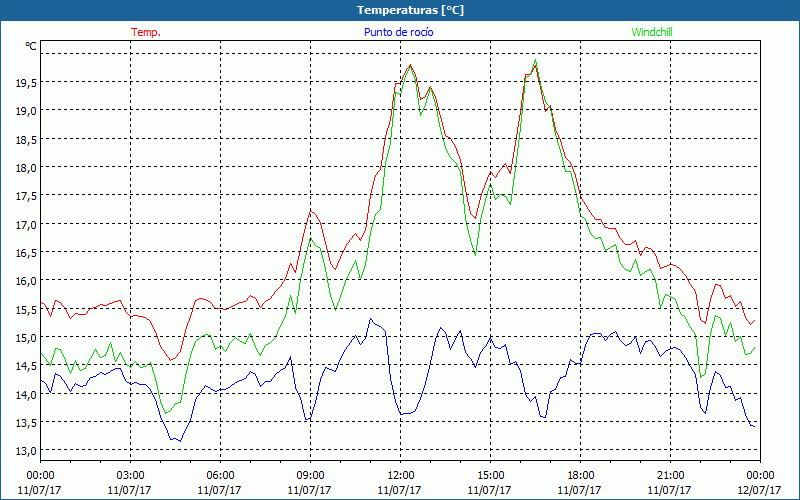Click the 16,5 y-axis value
The image size is (800, 500).
[26, 253]
